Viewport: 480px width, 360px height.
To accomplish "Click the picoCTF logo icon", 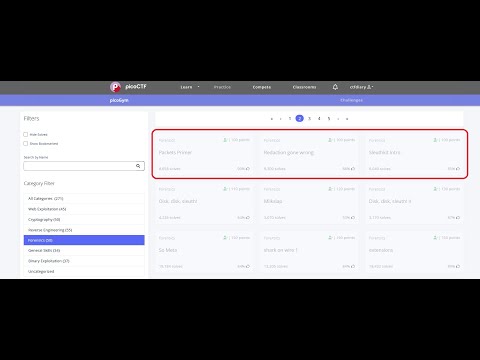I will pos(115,87).
